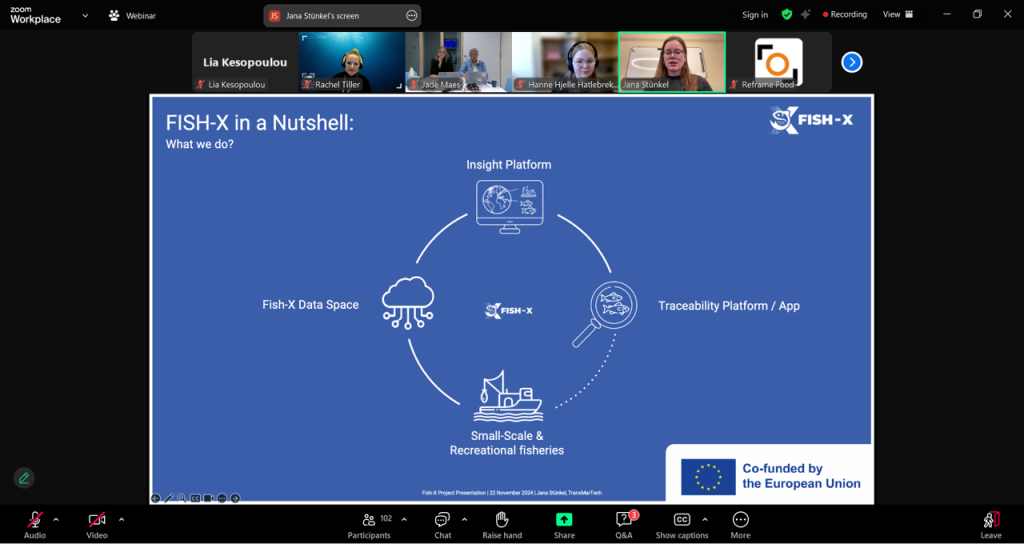Click the slide footer presentation text
Viewport: 1024px width, 544px height.
point(511,492)
